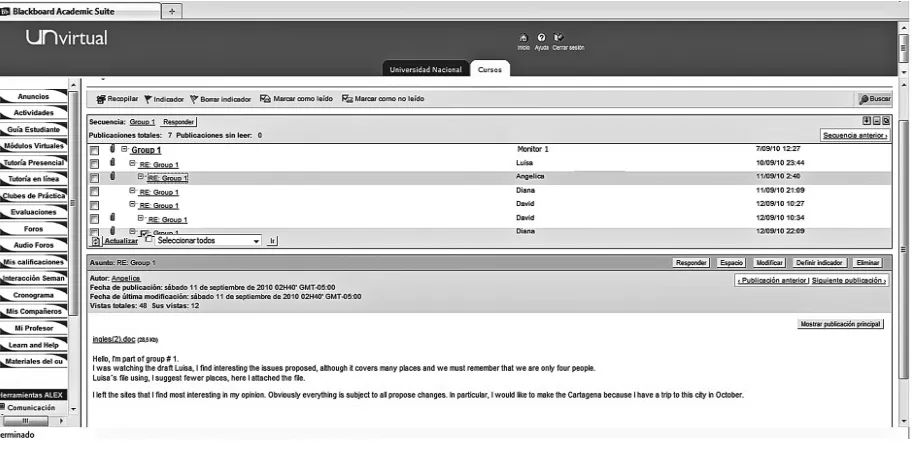The height and width of the screenshot is (452, 916).
Task: Click the Mostrar publicación principal button
Action: (x=840, y=324)
